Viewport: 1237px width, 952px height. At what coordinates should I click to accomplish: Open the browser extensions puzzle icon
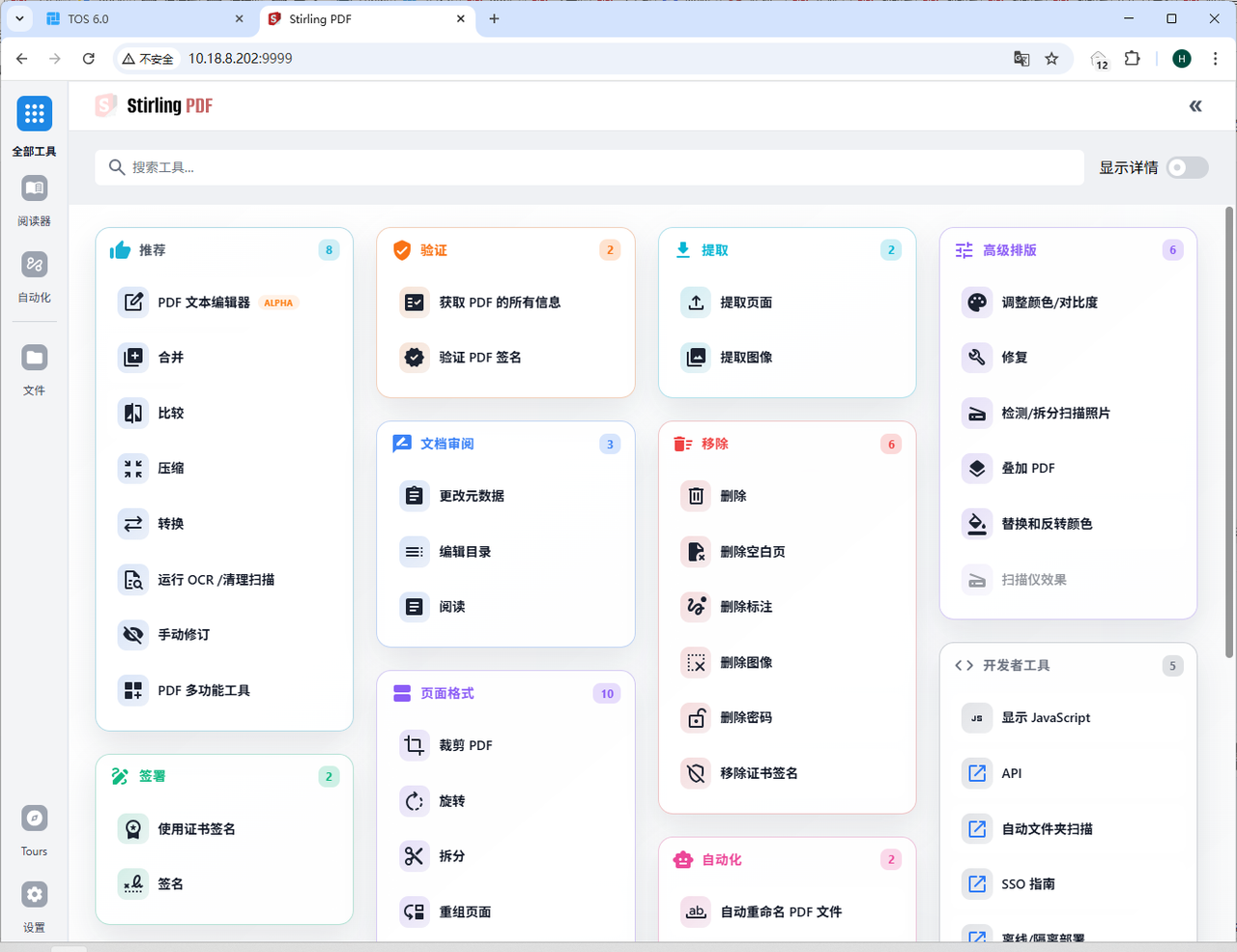1133,59
